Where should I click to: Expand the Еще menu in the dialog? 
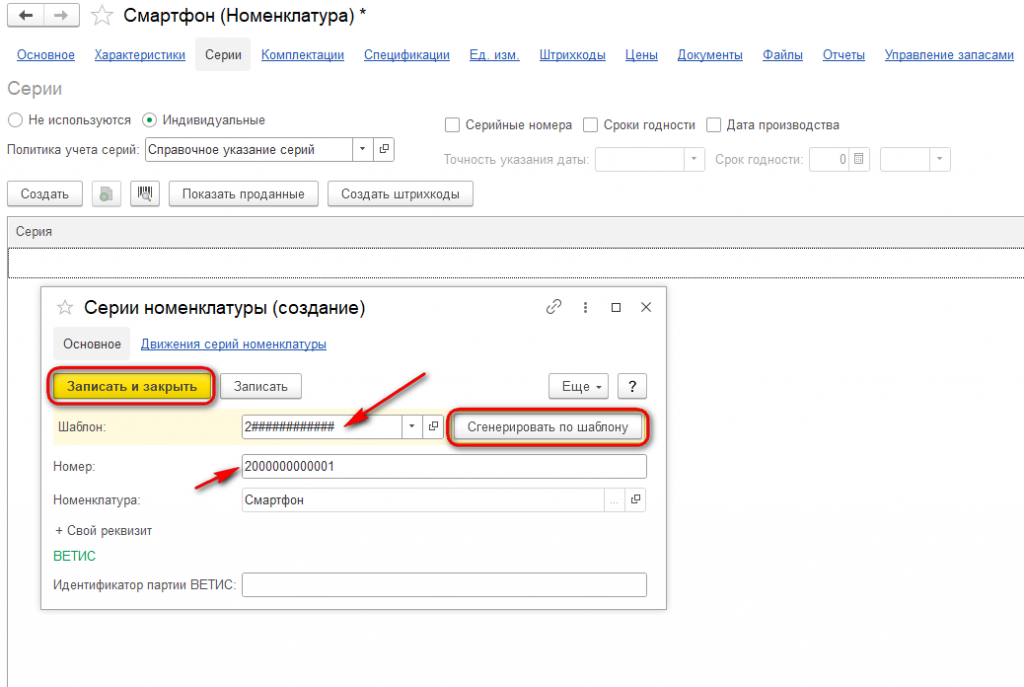click(x=579, y=387)
